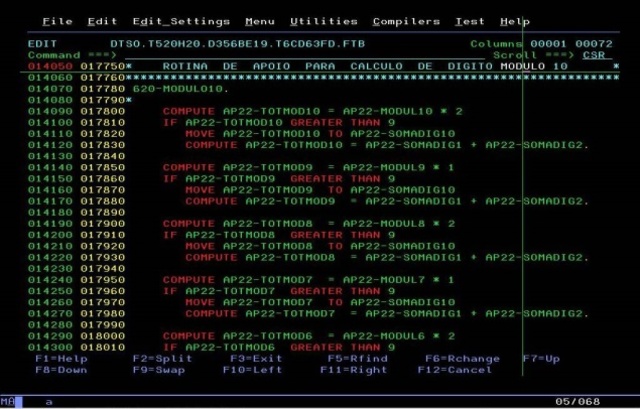This screenshot has width=640, height=409.
Task: Open the Menu menu item
Action: click(x=260, y=21)
